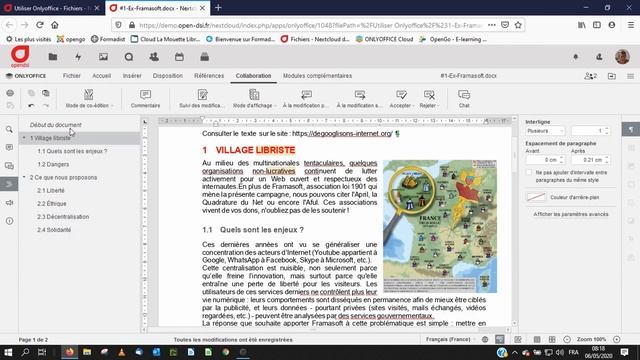Open the view settings hamburger menu
640x360 pixels.
(x=630, y=76)
